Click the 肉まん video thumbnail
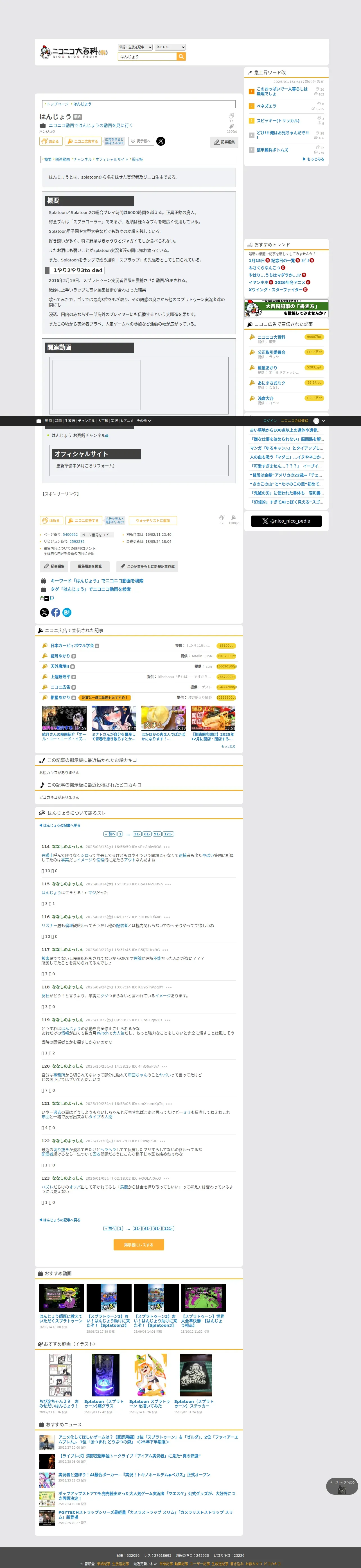Viewport: 361px width, 1568px height. [x=163, y=718]
